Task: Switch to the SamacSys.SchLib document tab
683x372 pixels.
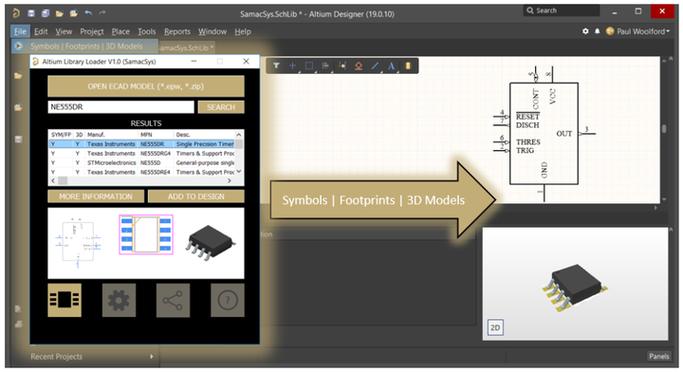Action: 187,47
